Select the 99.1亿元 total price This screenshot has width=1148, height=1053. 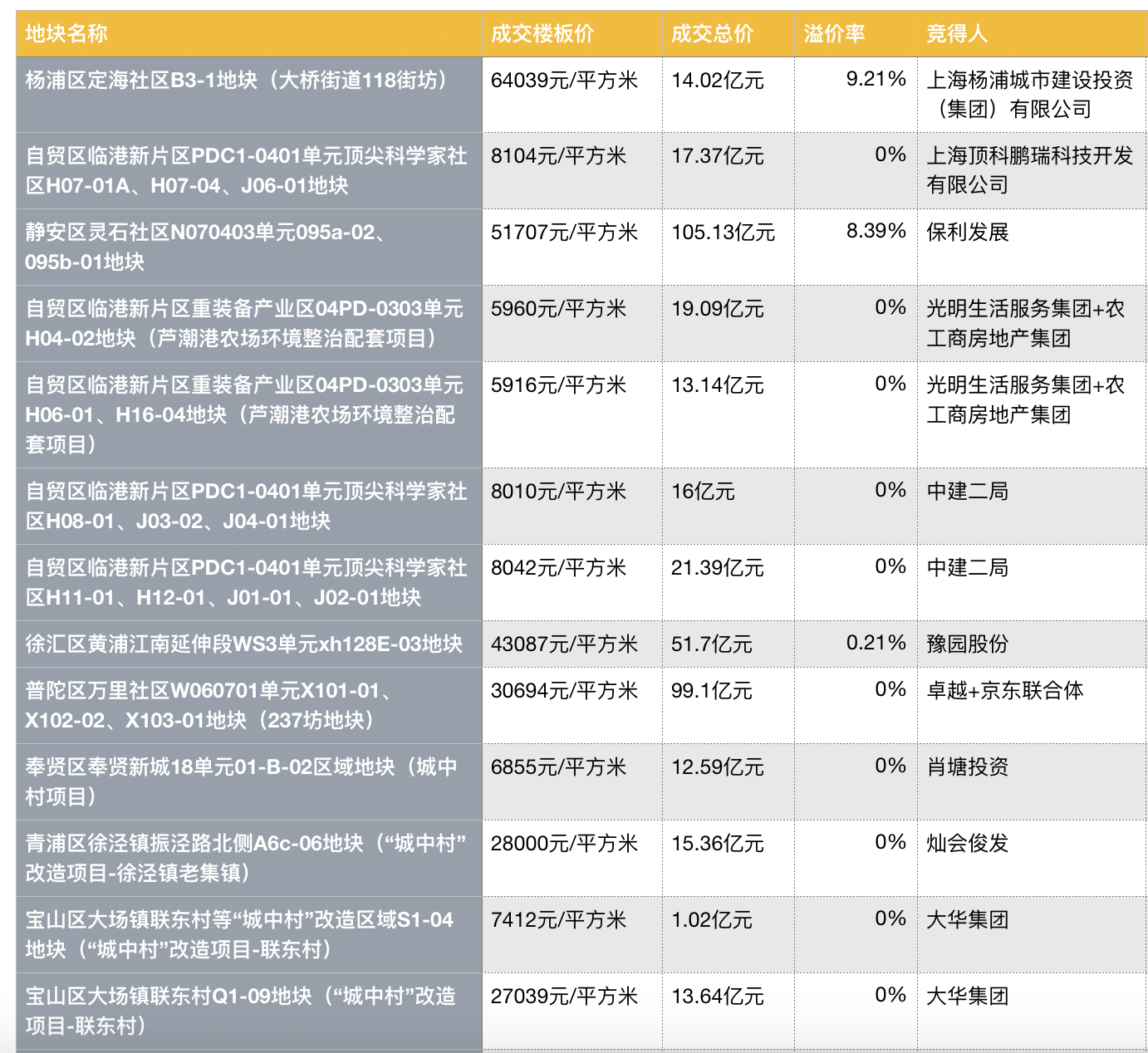712,691
